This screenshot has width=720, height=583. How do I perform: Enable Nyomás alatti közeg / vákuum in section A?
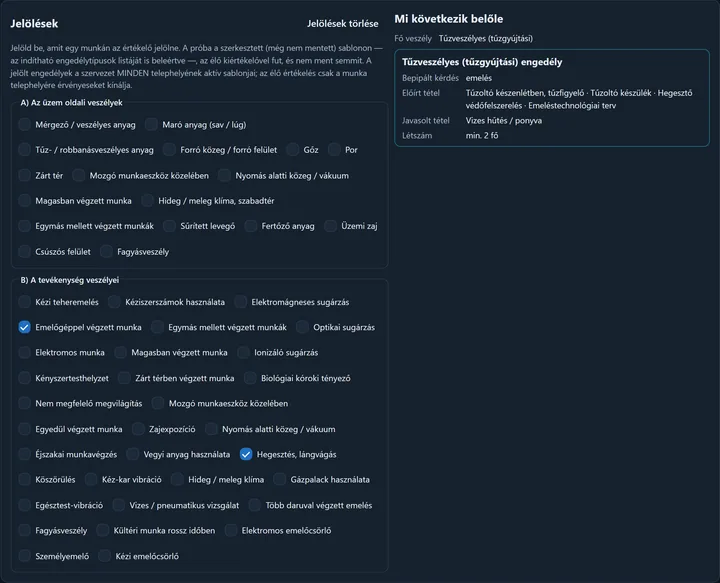click(x=225, y=175)
